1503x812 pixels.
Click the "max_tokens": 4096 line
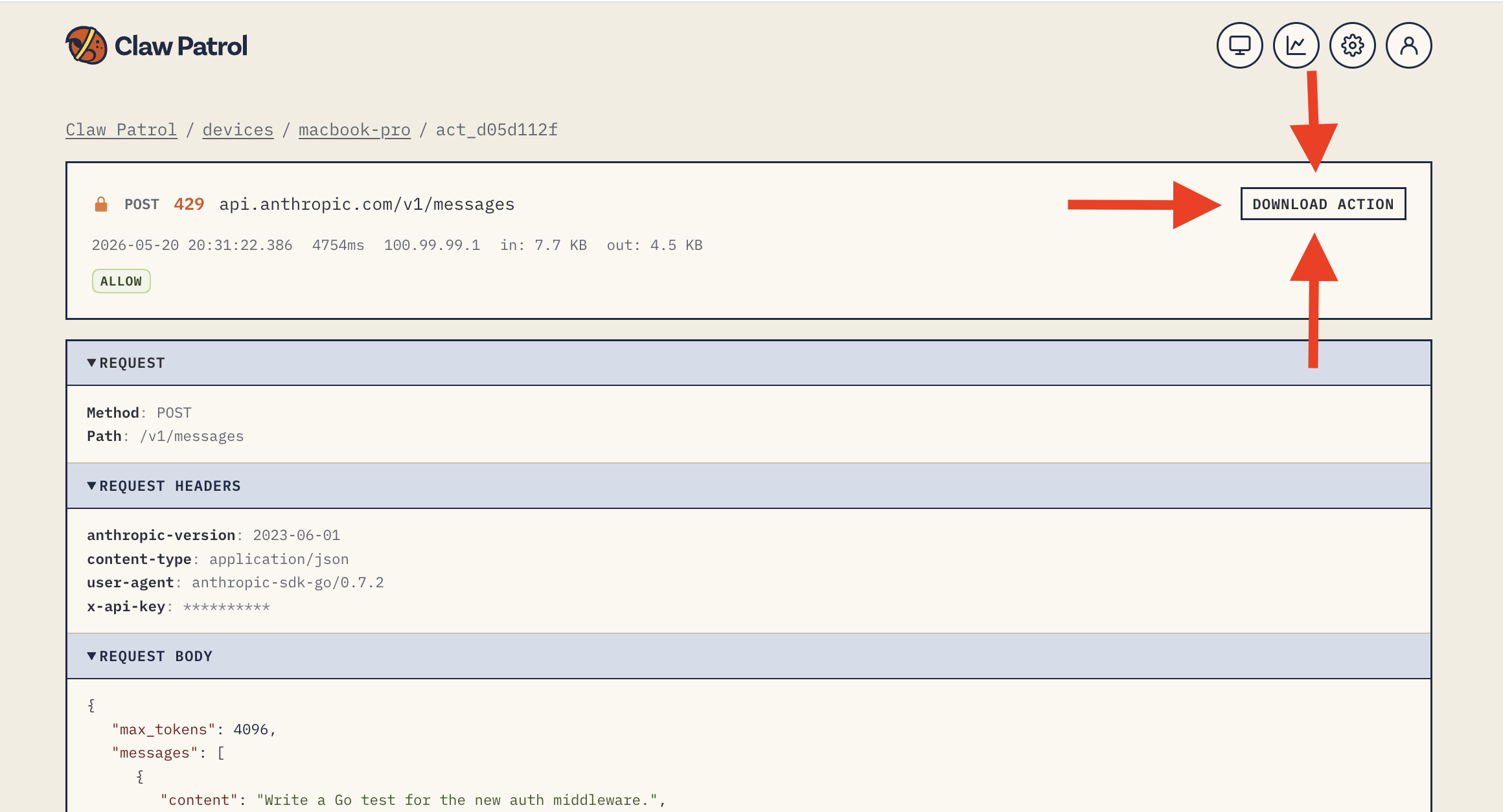[x=194, y=730]
